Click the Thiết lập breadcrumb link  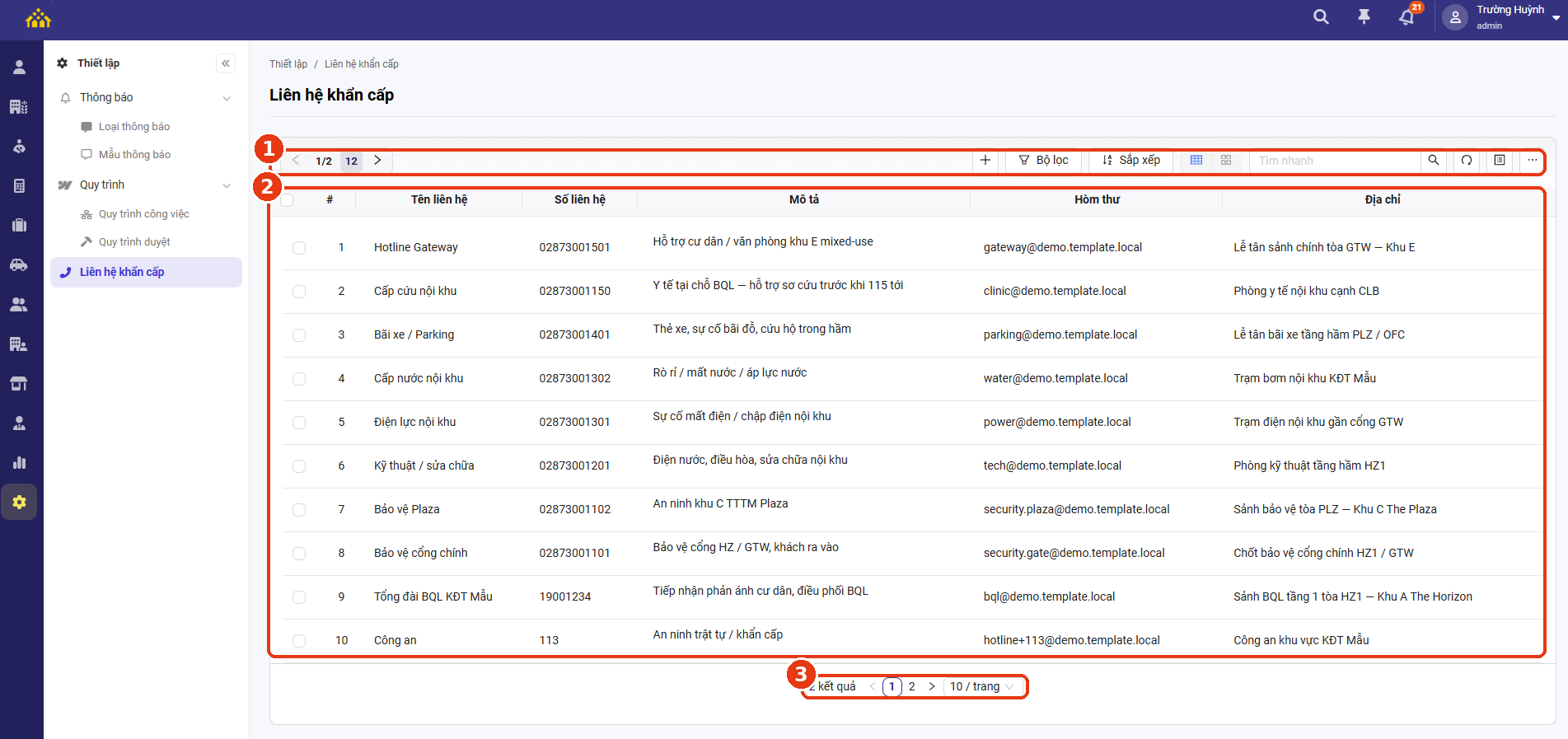click(x=288, y=64)
